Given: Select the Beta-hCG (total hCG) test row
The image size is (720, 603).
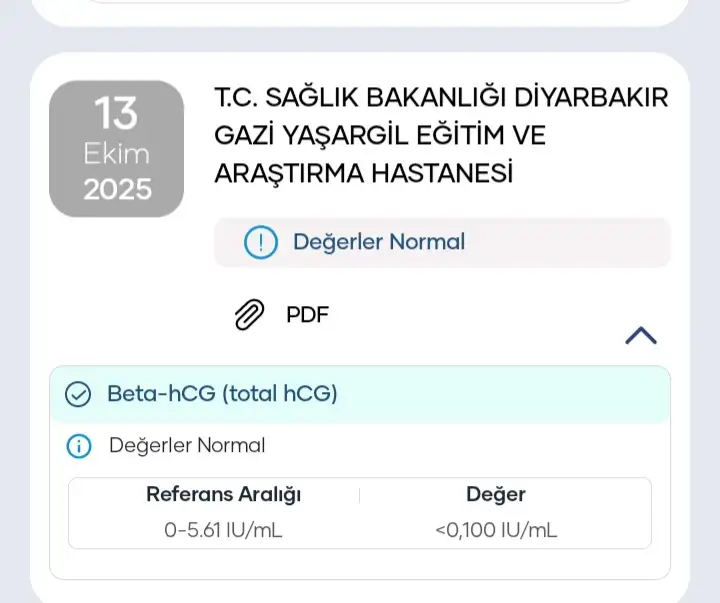Looking at the screenshot, I should (222, 394).
